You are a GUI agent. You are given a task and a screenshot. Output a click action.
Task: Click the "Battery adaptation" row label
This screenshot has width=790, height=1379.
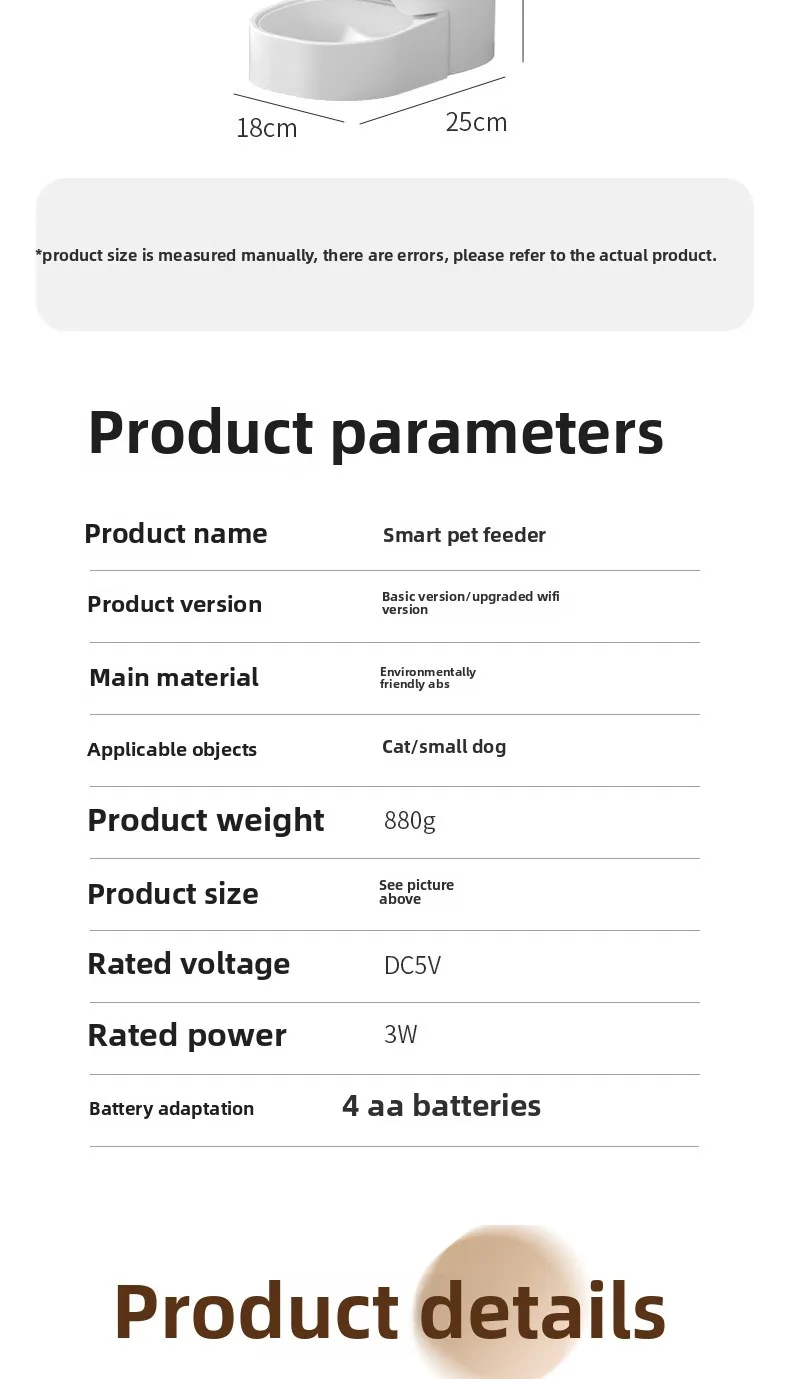[x=172, y=1108]
